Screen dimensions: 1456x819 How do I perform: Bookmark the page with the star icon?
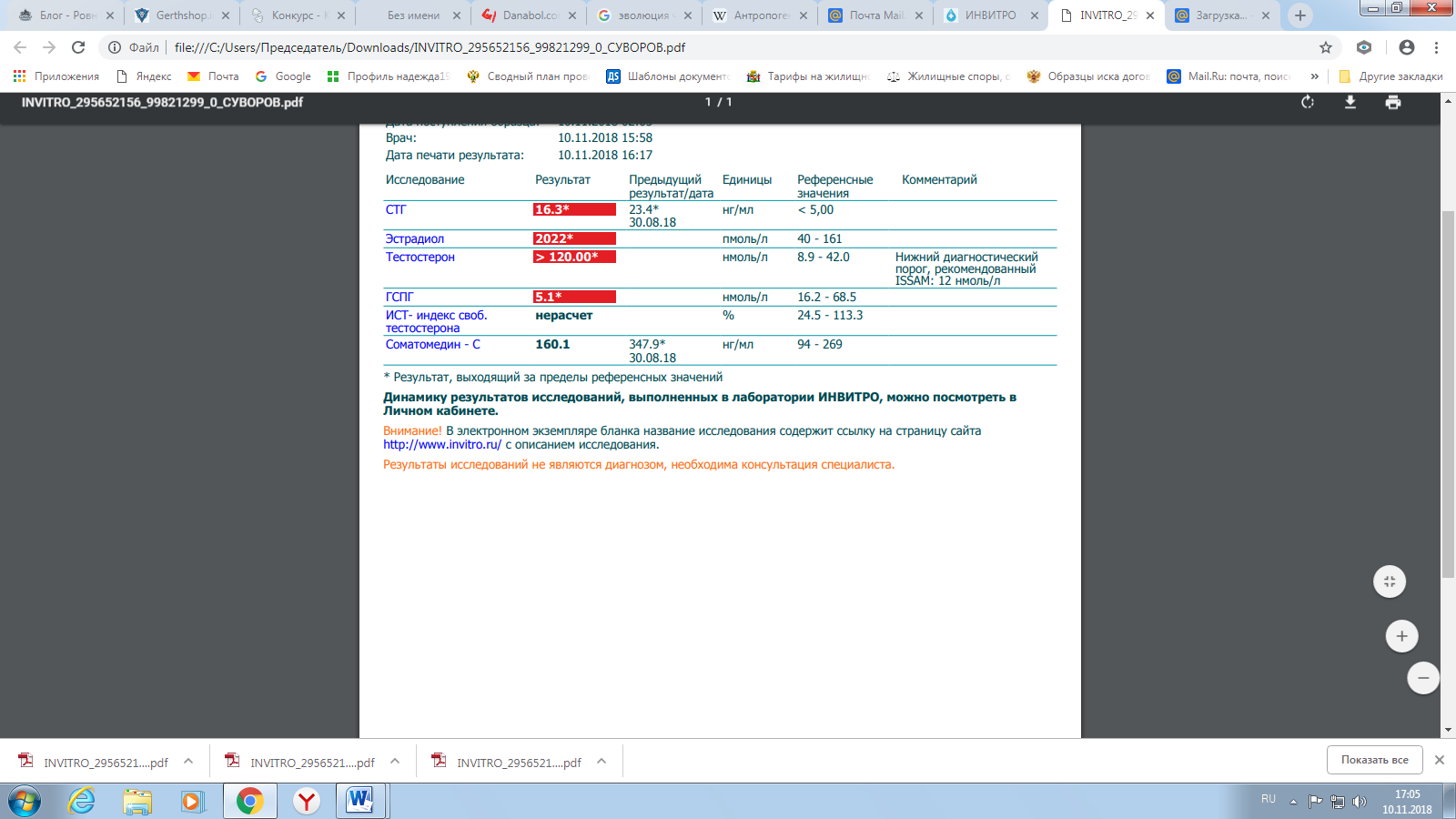pos(1326,46)
